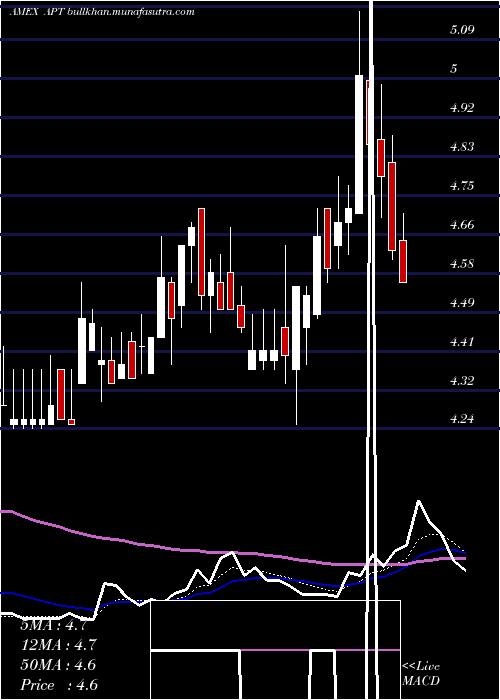Click the <<Live MACD label

(x=421, y=674)
